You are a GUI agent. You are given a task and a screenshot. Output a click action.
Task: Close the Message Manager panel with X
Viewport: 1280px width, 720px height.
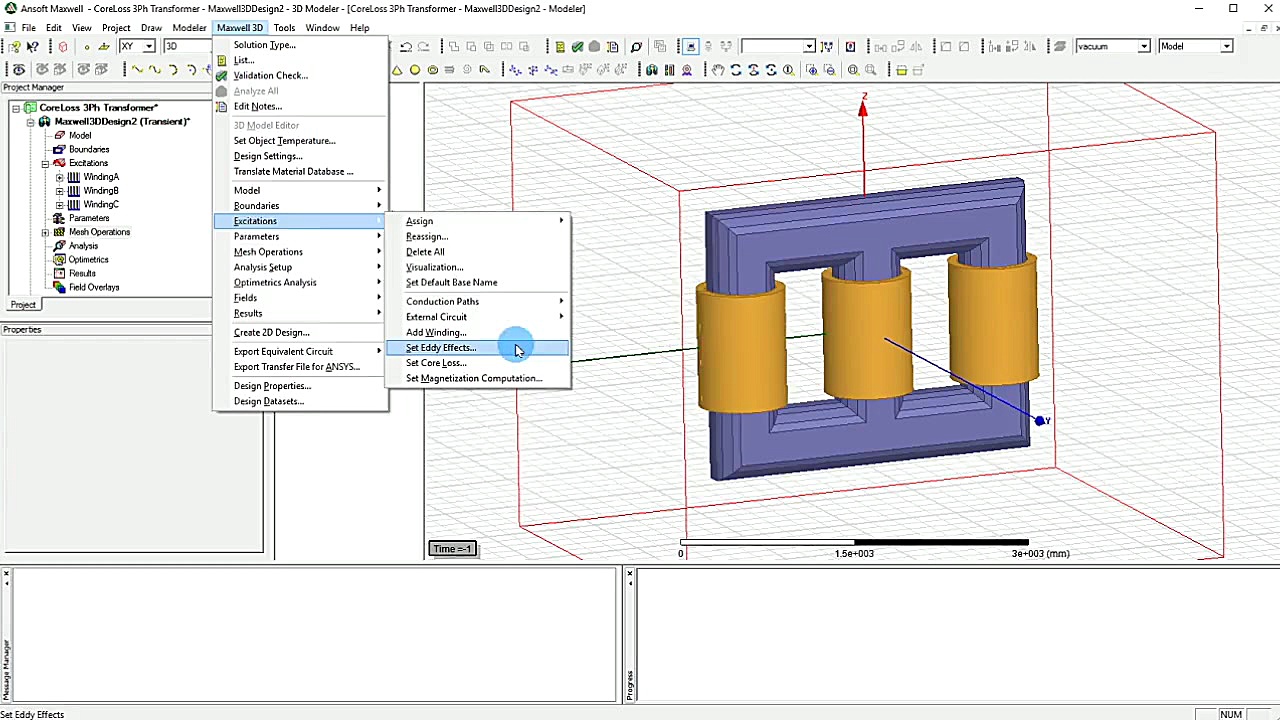pyautogui.click(x=7, y=574)
